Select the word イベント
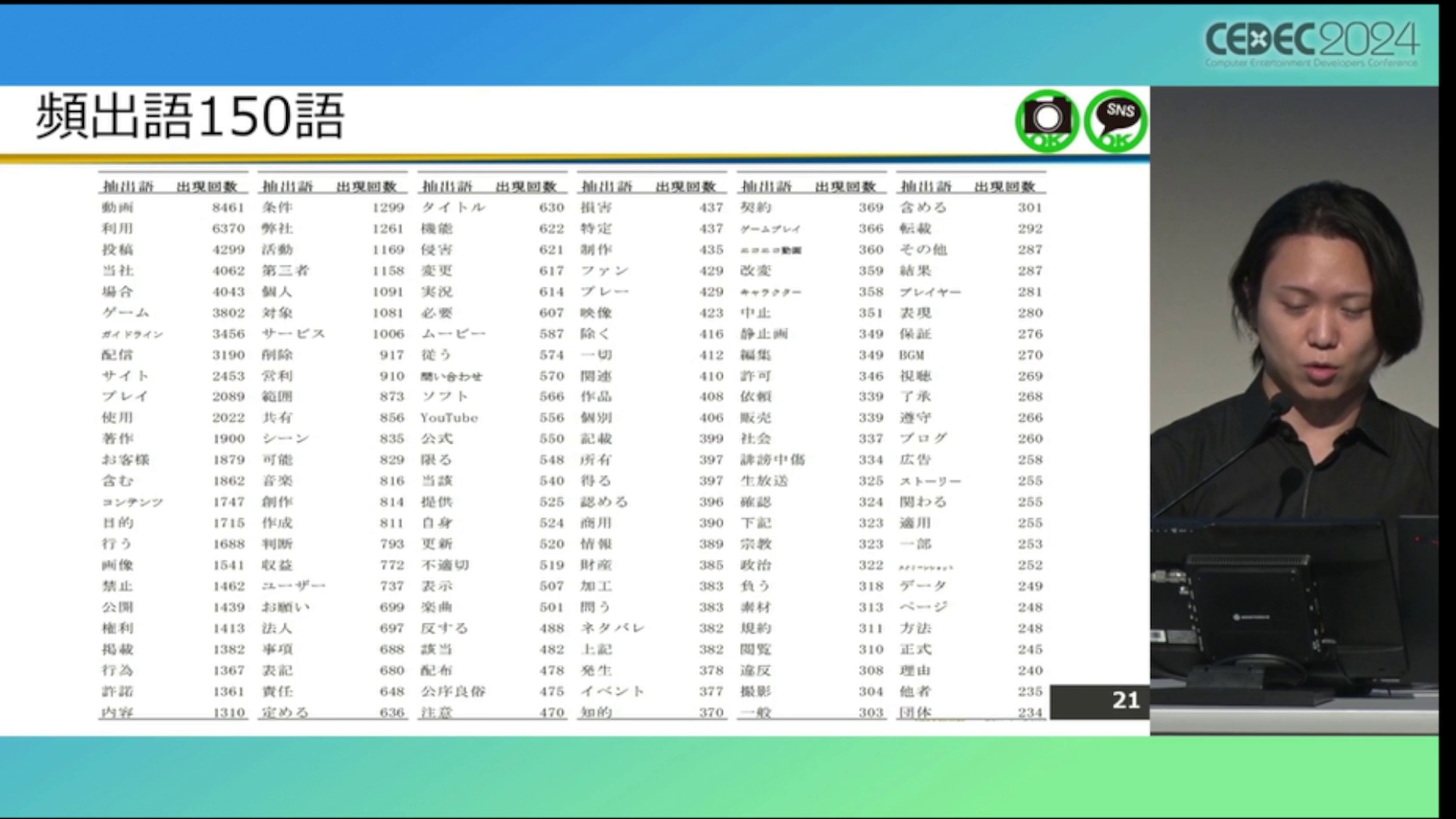Viewport: 1456px width, 819px height. pos(612,691)
